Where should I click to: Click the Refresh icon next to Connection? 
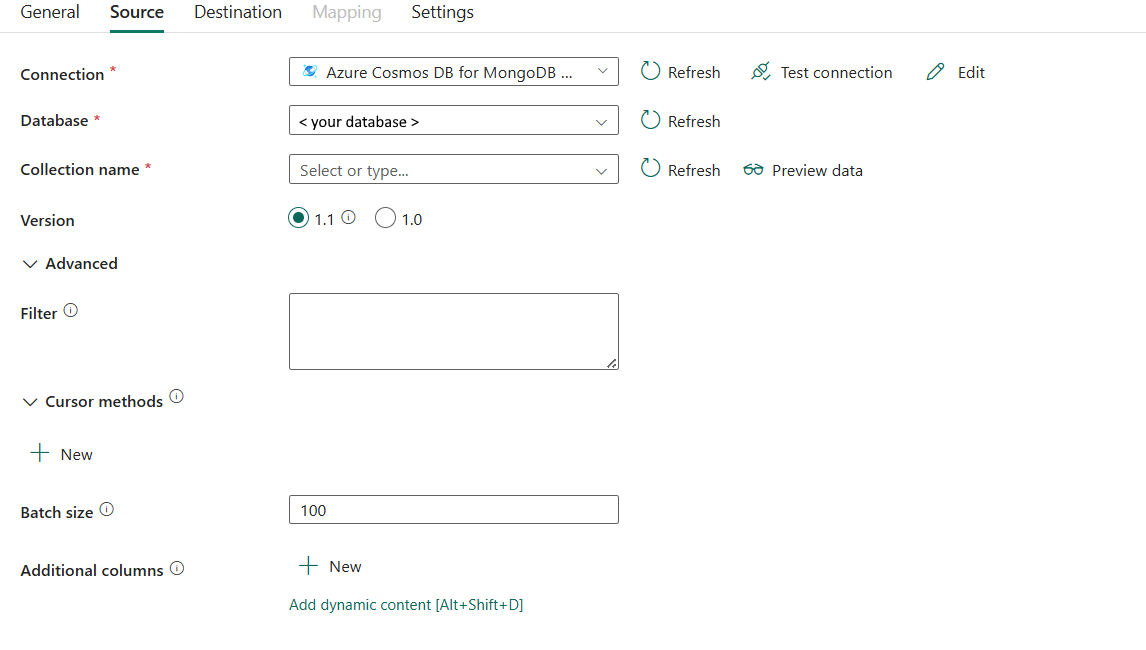click(651, 71)
